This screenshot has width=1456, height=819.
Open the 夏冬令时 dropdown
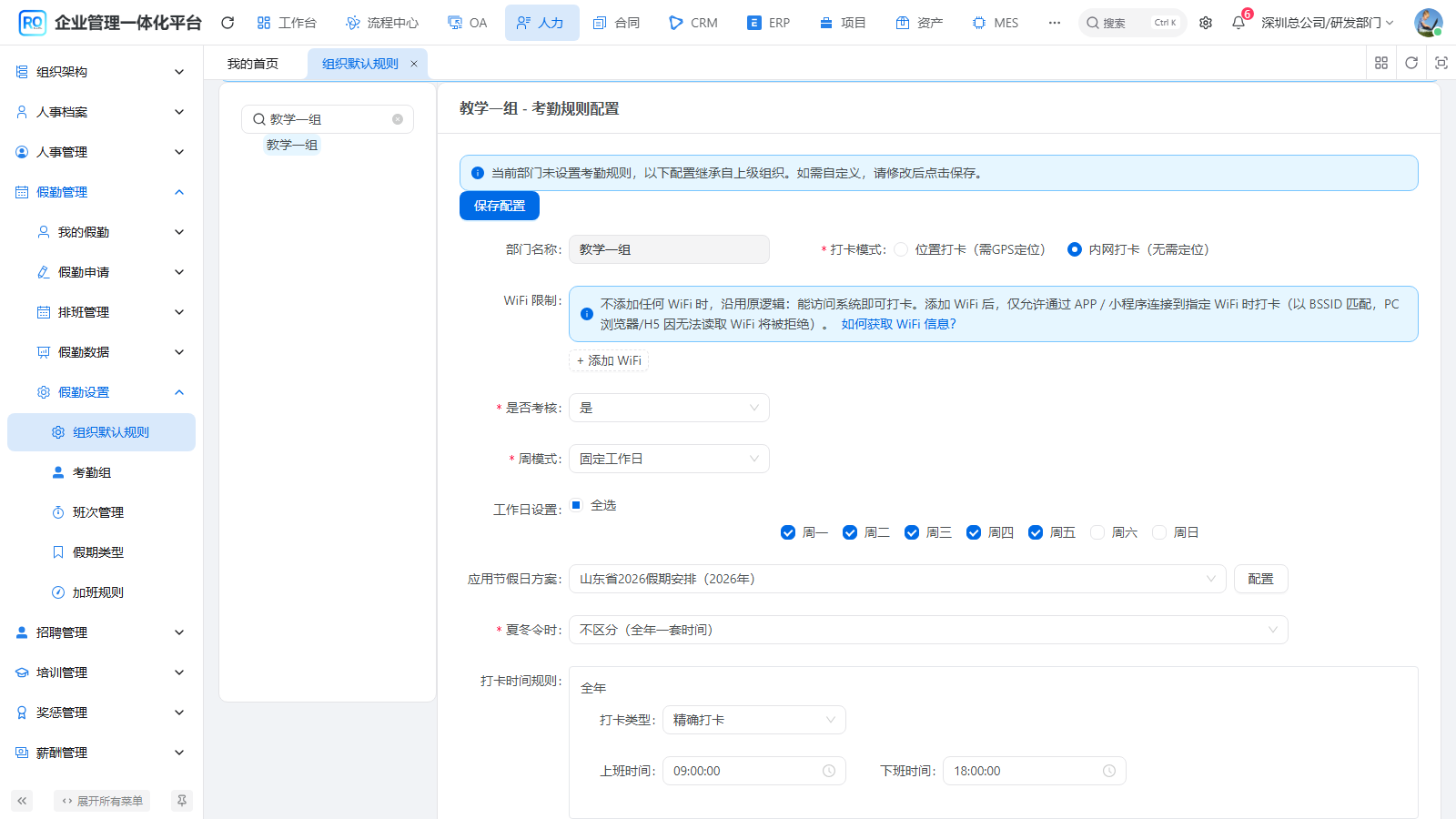(x=928, y=630)
